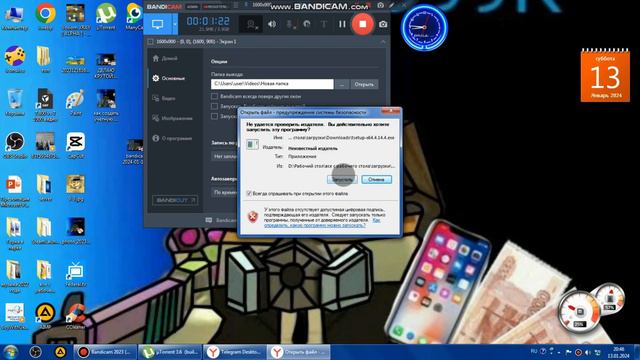The width and height of the screenshot is (640, 360).
Task: Open the CCleaner desktop shortcut
Action: (x=76, y=316)
